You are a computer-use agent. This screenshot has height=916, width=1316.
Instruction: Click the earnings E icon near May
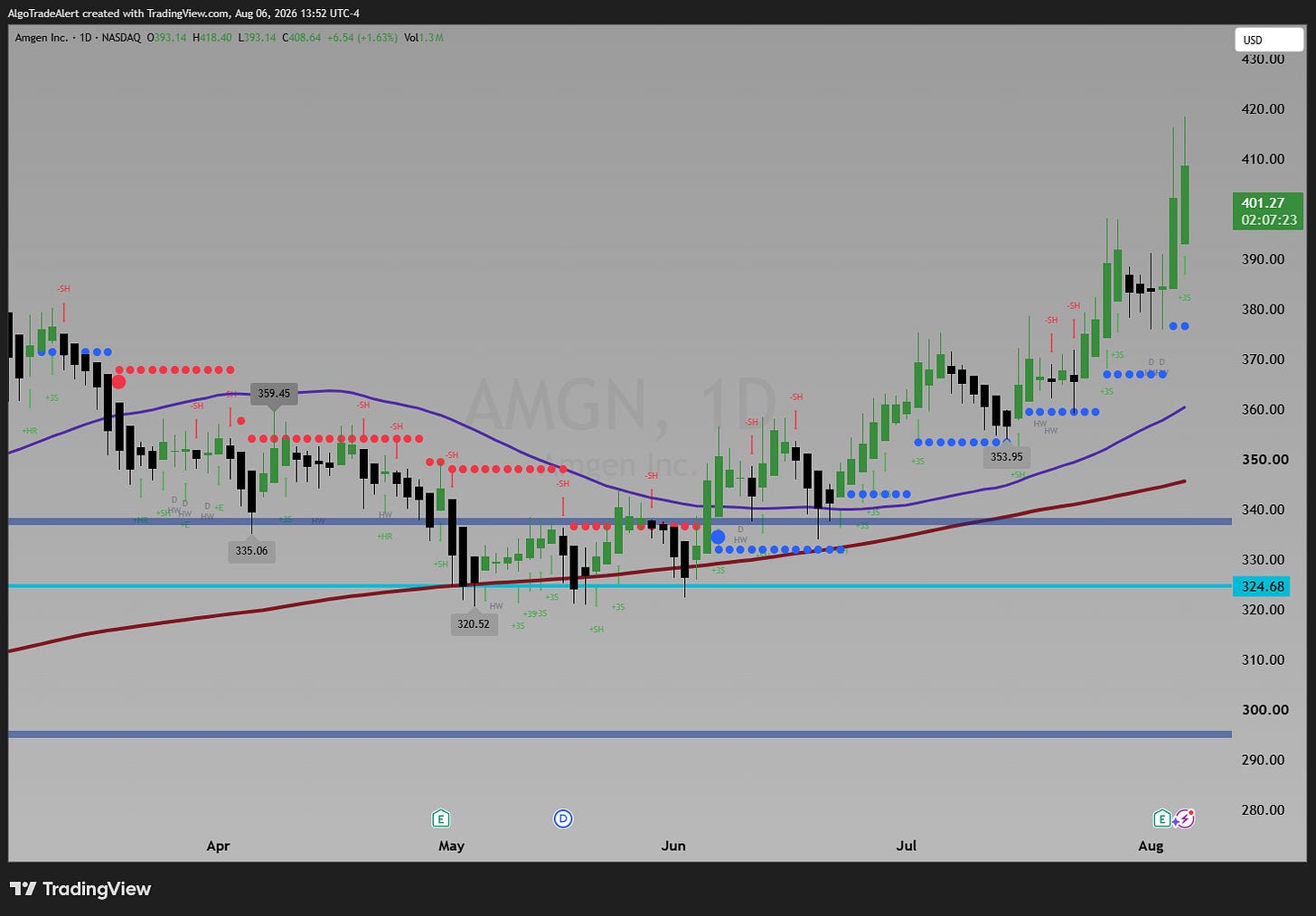pyautogui.click(x=440, y=818)
